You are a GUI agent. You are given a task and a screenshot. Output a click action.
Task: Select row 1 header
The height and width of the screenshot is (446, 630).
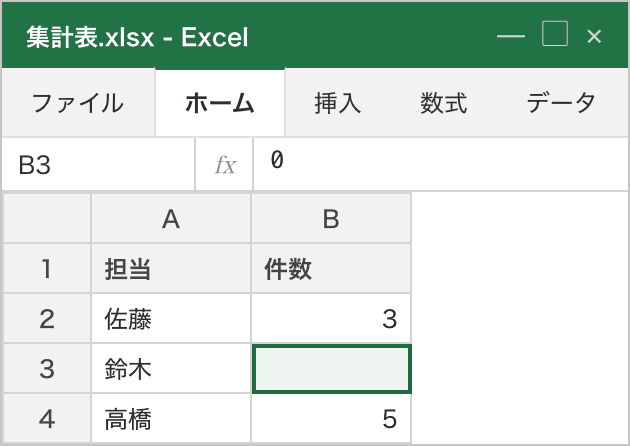pos(47,268)
